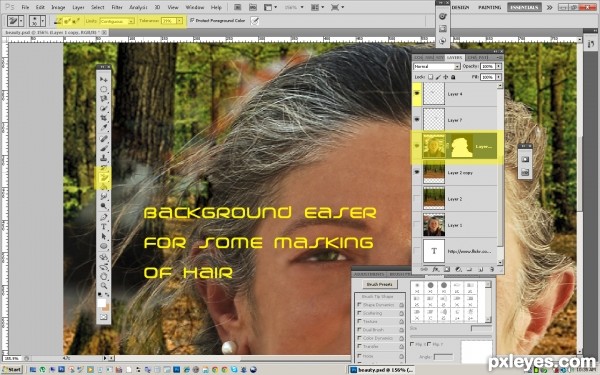
Task: Switch to the Layers panel tab
Action: pos(454,57)
